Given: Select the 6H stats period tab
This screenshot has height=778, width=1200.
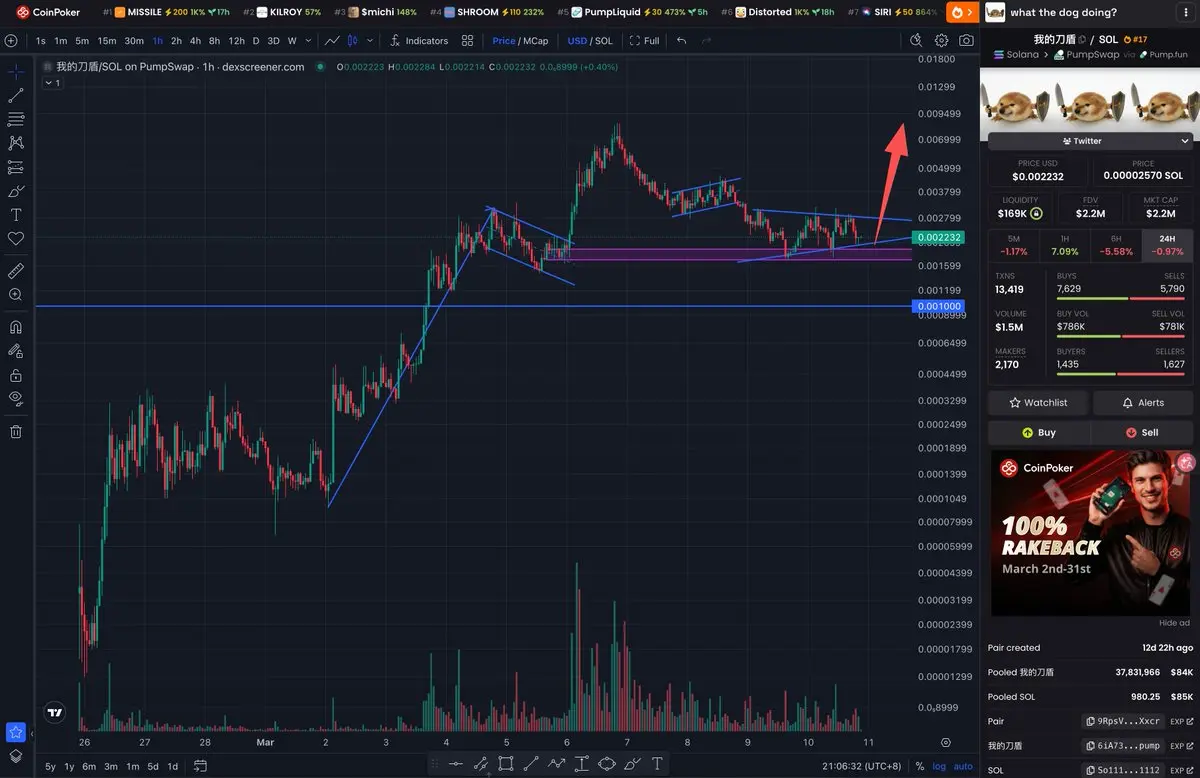Looking at the screenshot, I should tap(1115, 245).
